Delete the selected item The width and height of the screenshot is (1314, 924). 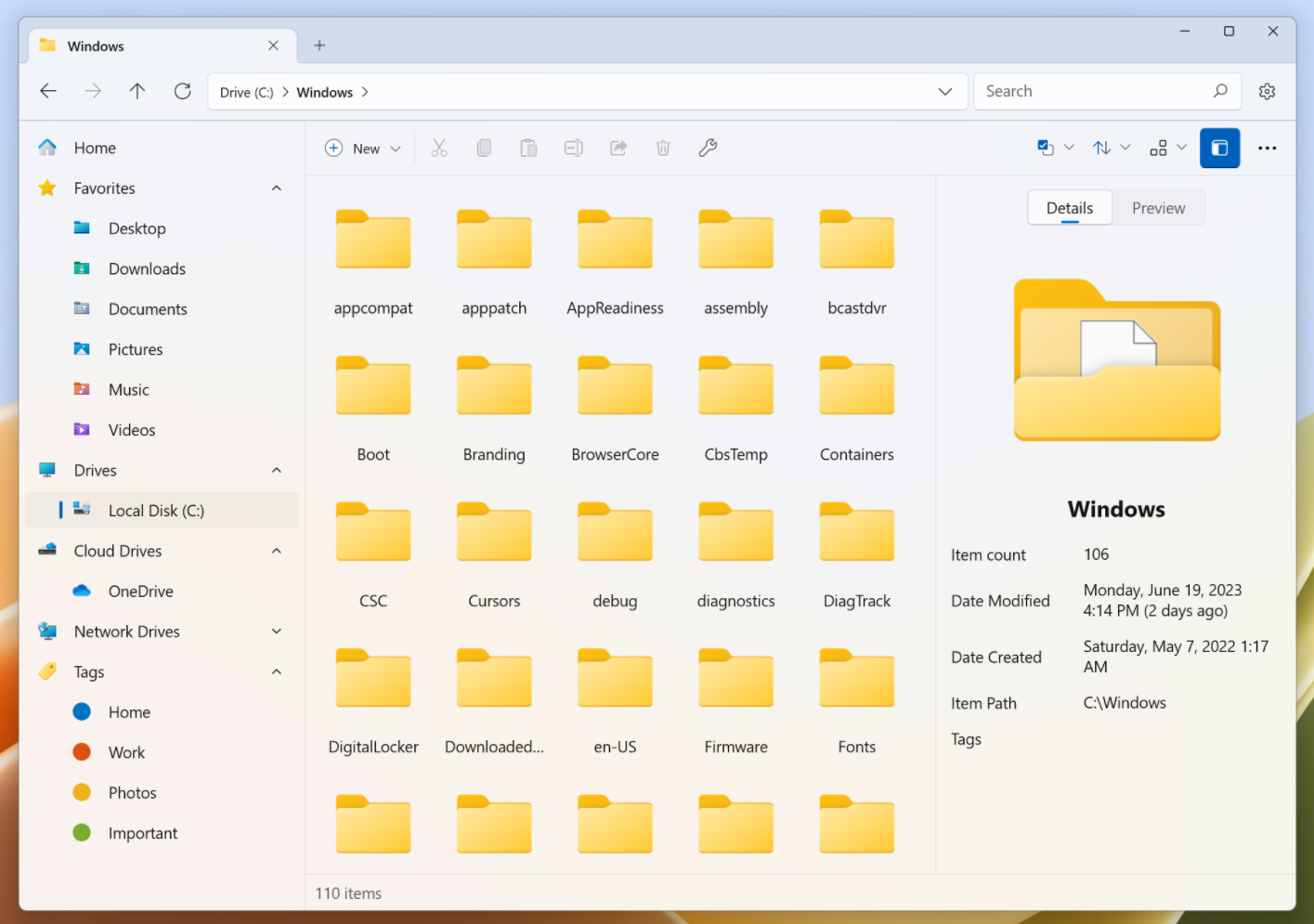click(x=663, y=148)
